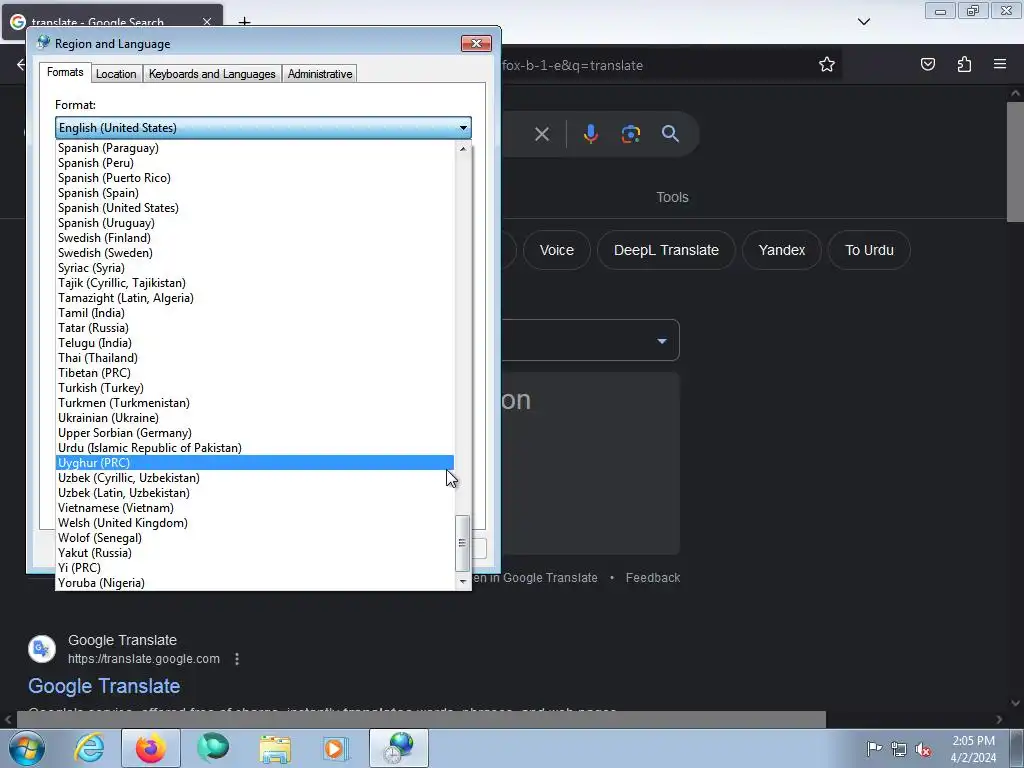Click the To Urdu chip
This screenshot has width=1024, height=768.
coord(869,250)
